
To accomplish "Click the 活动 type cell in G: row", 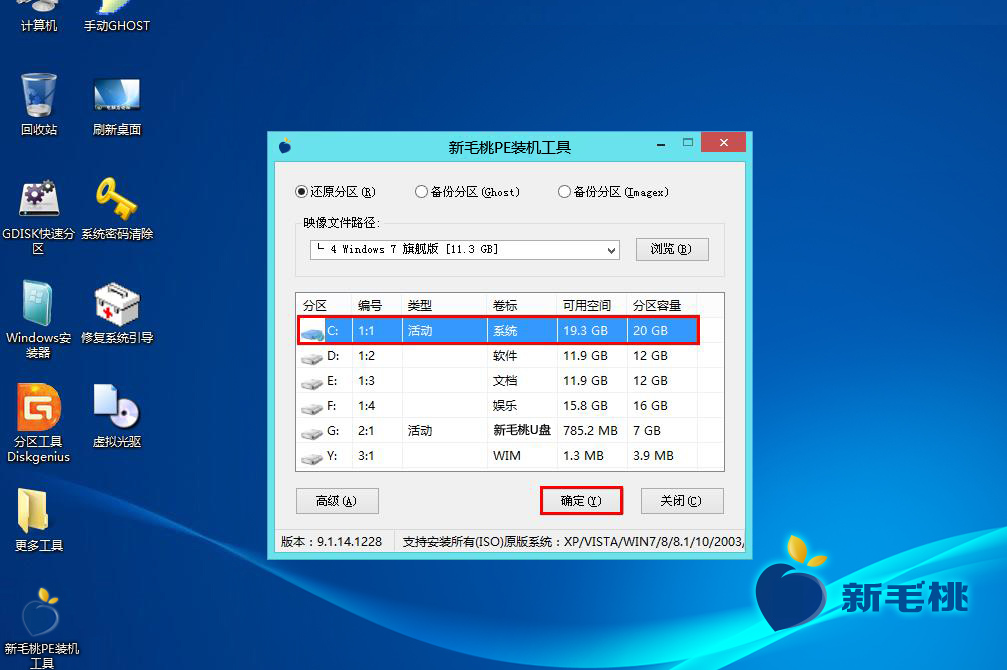I will point(420,431).
